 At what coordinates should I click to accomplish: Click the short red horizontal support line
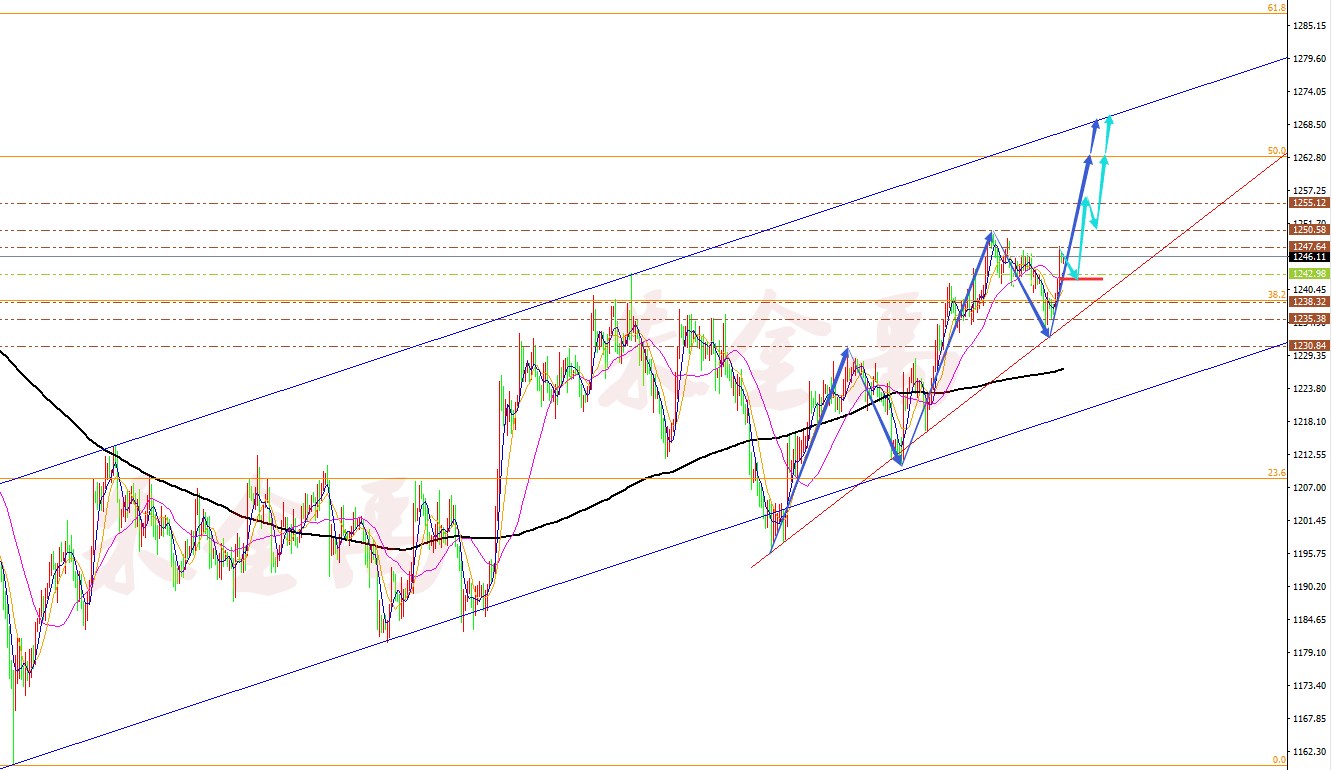click(1082, 279)
